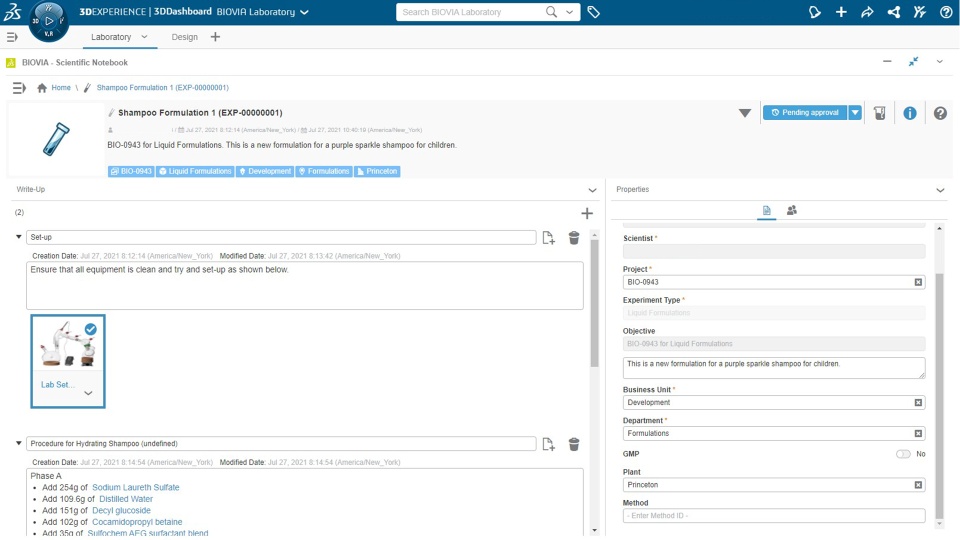
Task: Delete the Procedure for Hydrating Shampoo section
Action: [x=574, y=444]
